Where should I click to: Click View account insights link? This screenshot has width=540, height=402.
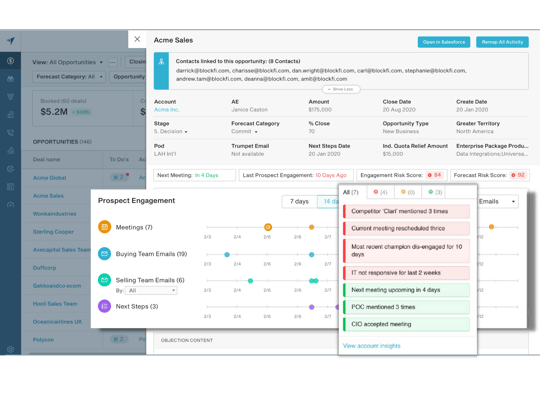[372, 346]
